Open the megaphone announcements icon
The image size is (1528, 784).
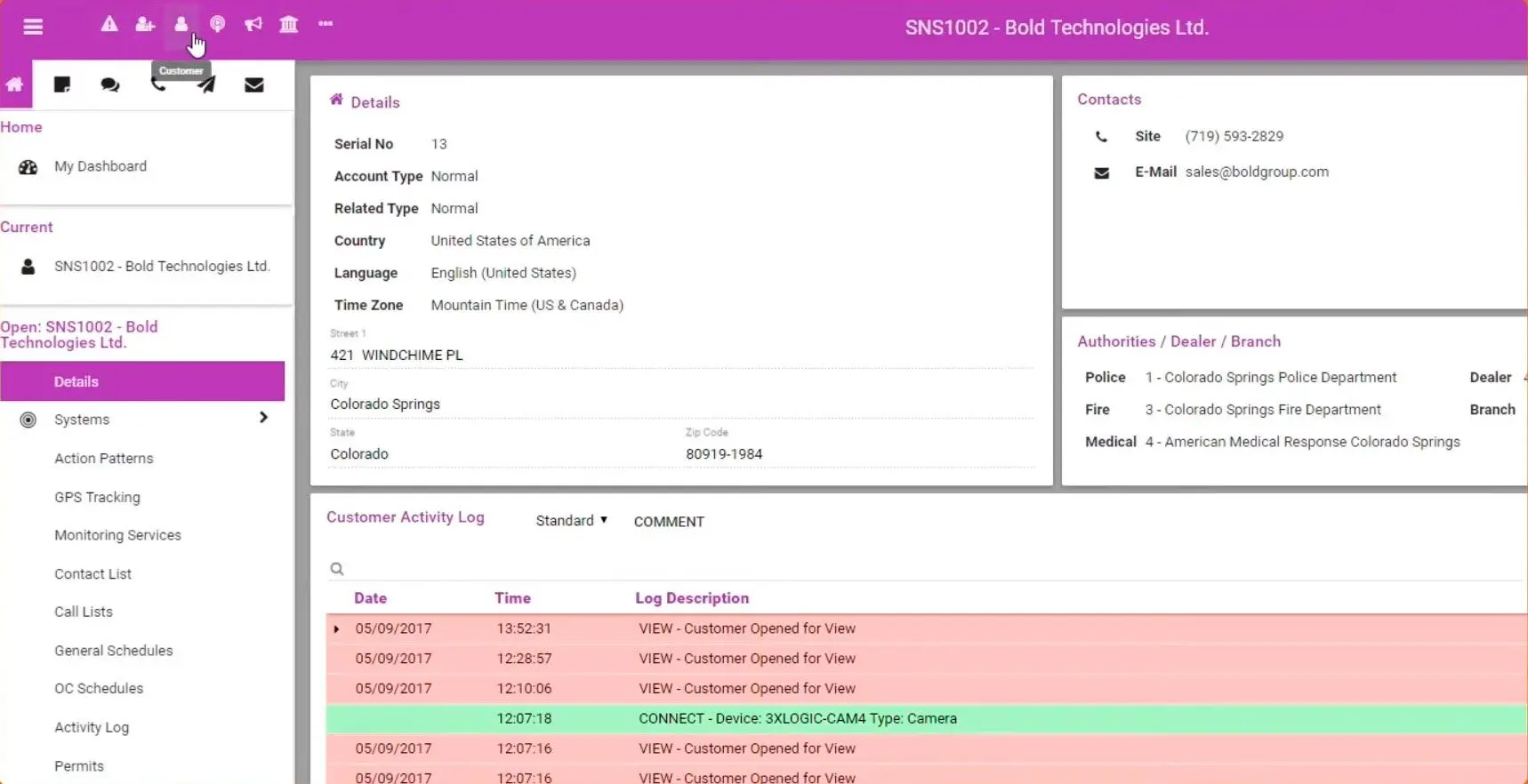[253, 24]
